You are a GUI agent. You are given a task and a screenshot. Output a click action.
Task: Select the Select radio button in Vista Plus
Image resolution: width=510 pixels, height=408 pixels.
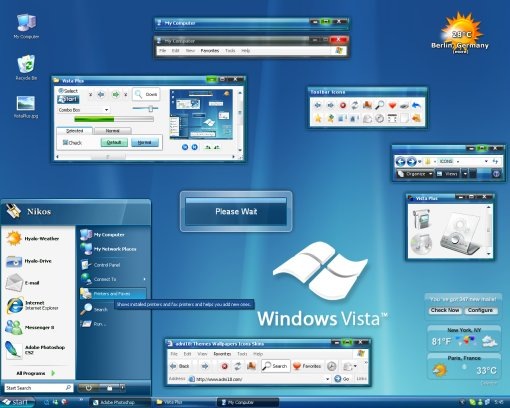68,91
